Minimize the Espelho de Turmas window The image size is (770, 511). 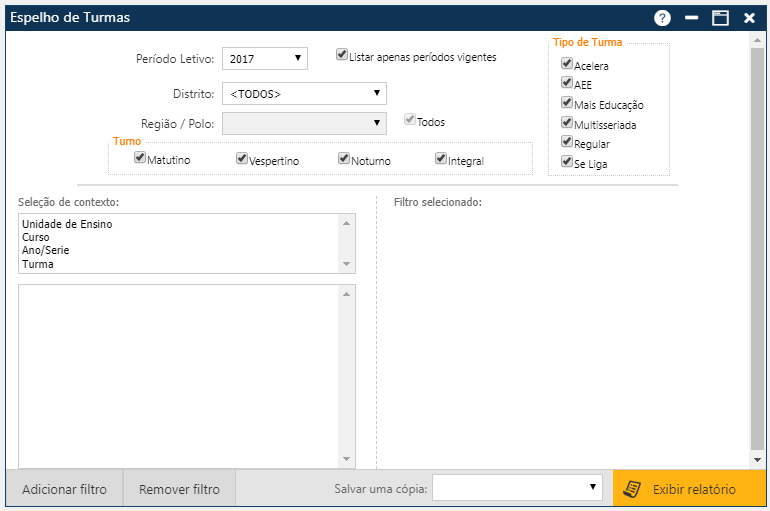pos(691,18)
